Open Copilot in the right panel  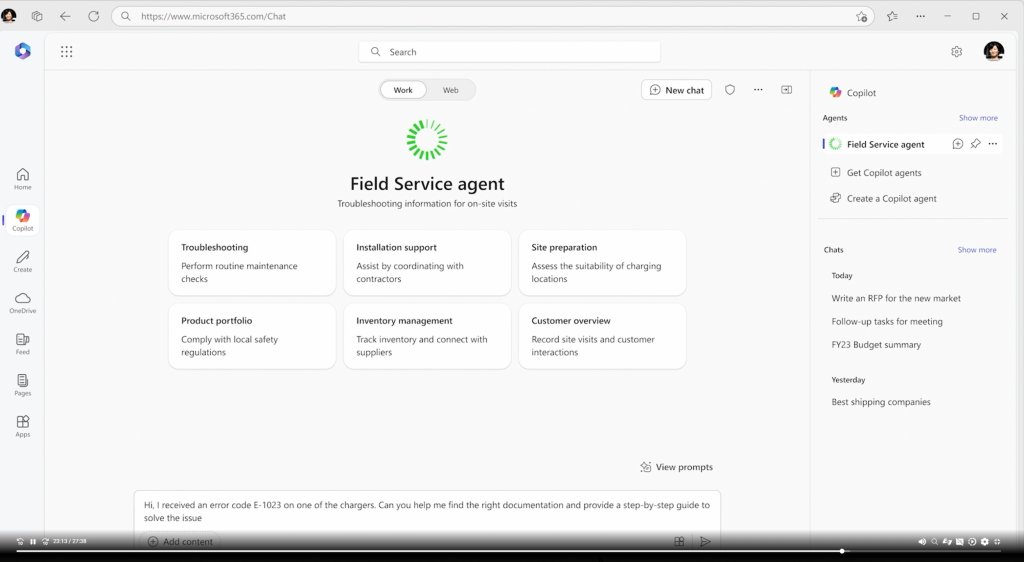(853, 93)
